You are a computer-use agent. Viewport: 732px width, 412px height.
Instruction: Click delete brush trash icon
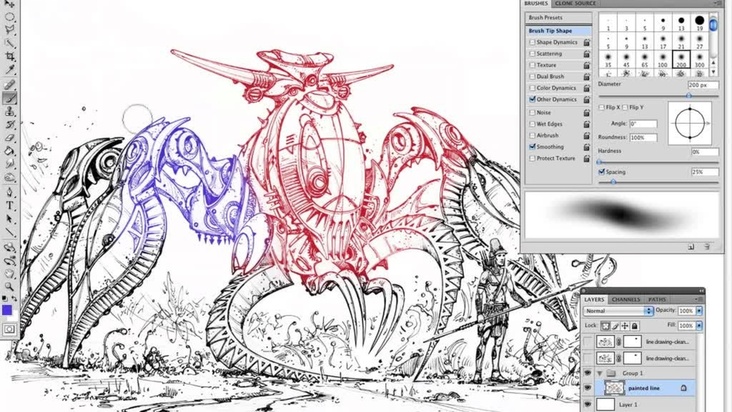(x=707, y=247)
